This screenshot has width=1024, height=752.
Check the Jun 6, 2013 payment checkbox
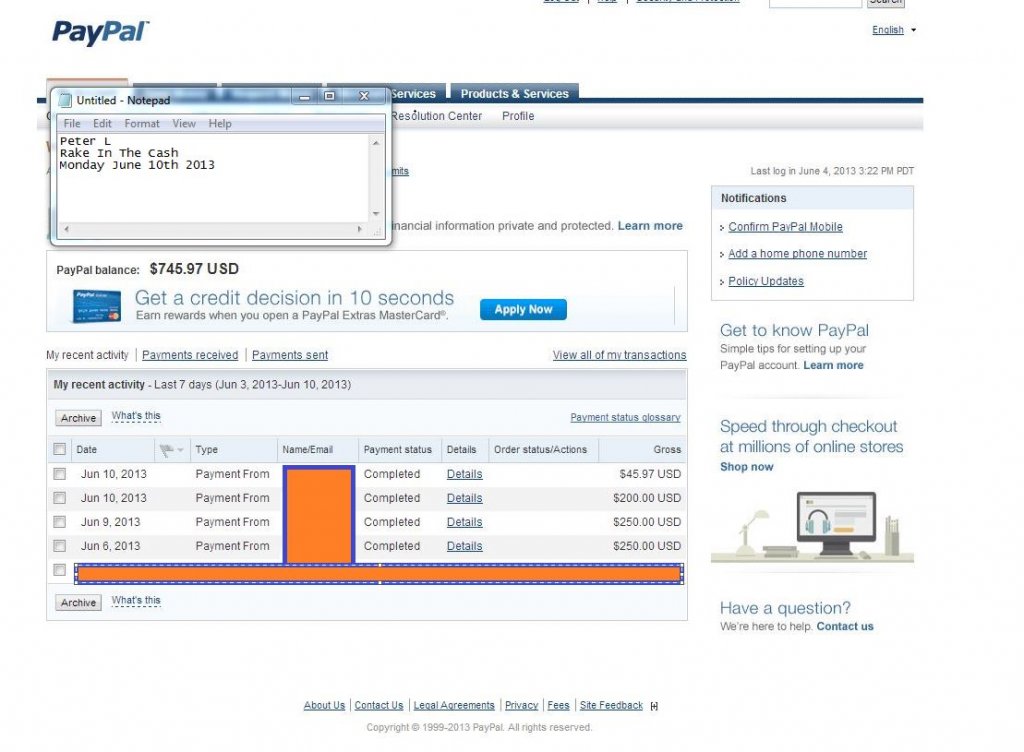59,546
